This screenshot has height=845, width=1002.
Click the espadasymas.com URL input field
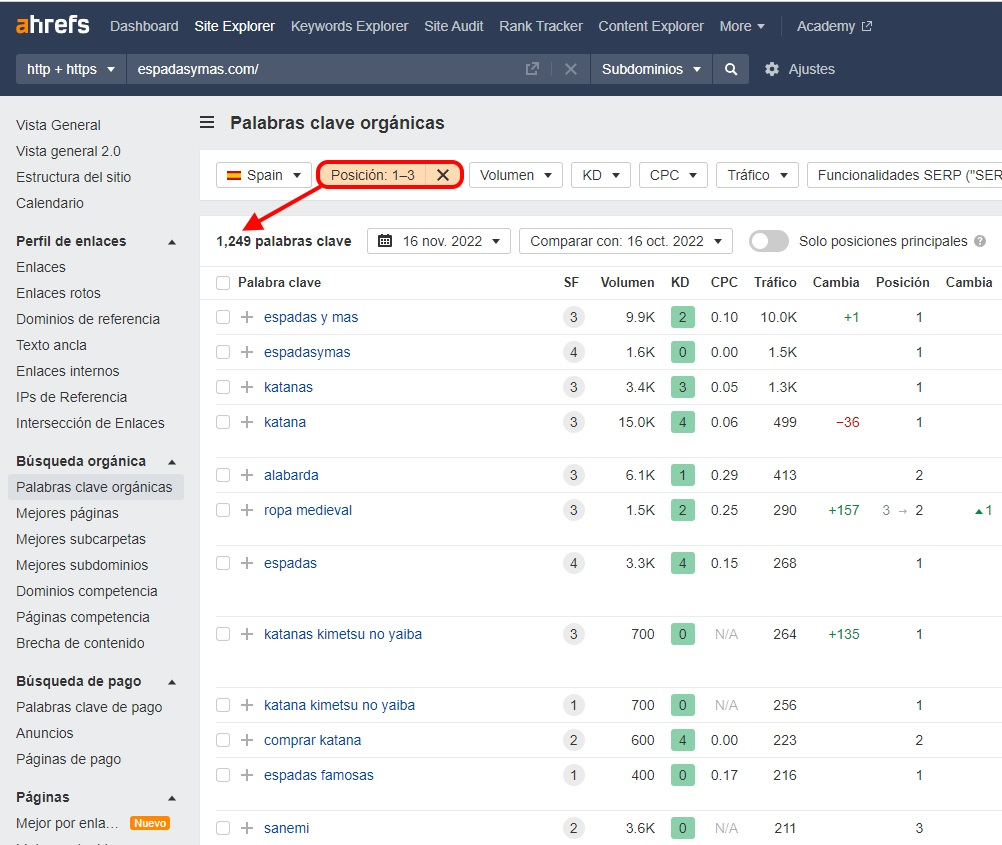coord(326,69)
